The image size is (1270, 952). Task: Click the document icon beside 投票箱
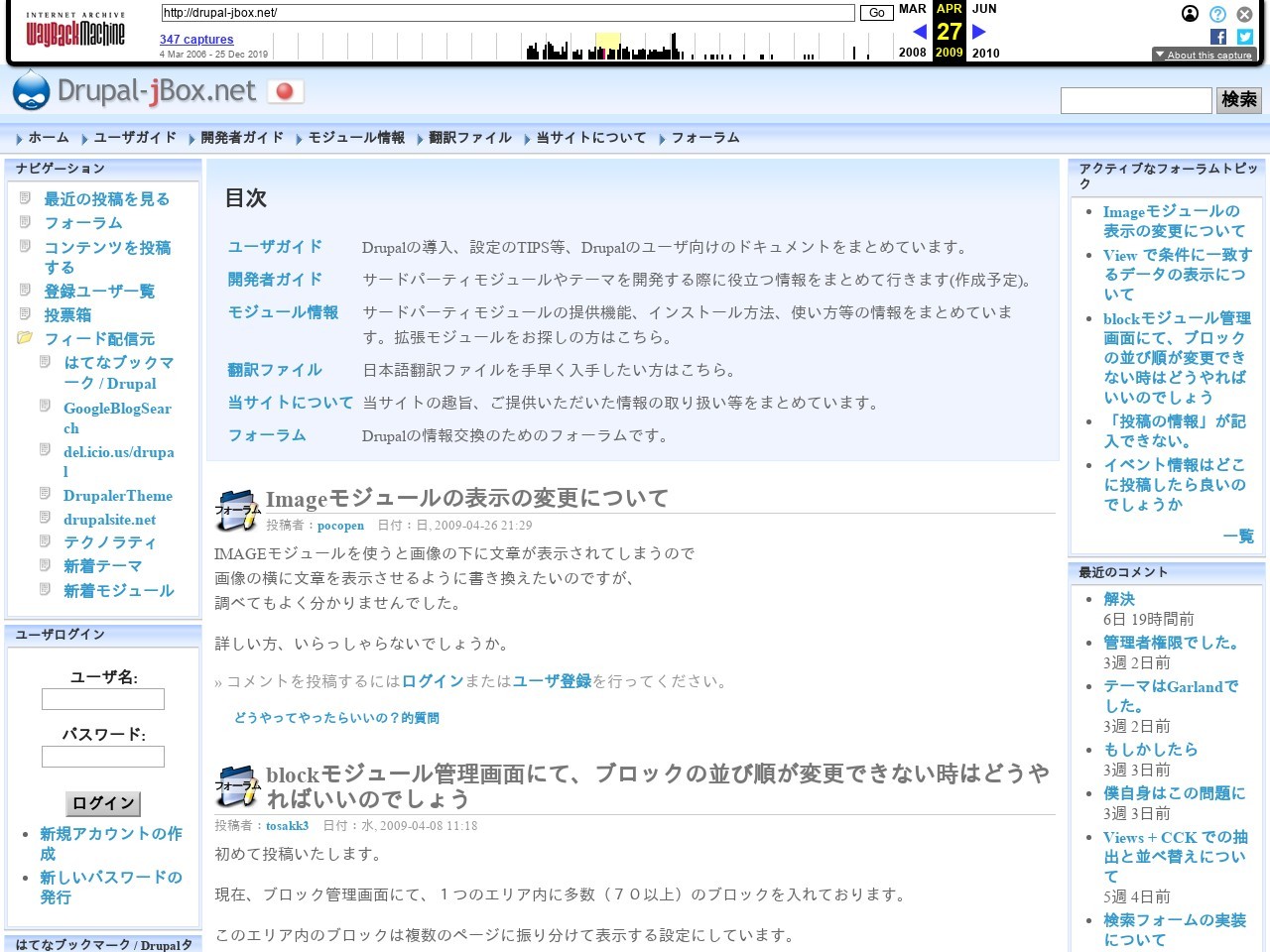24,314
